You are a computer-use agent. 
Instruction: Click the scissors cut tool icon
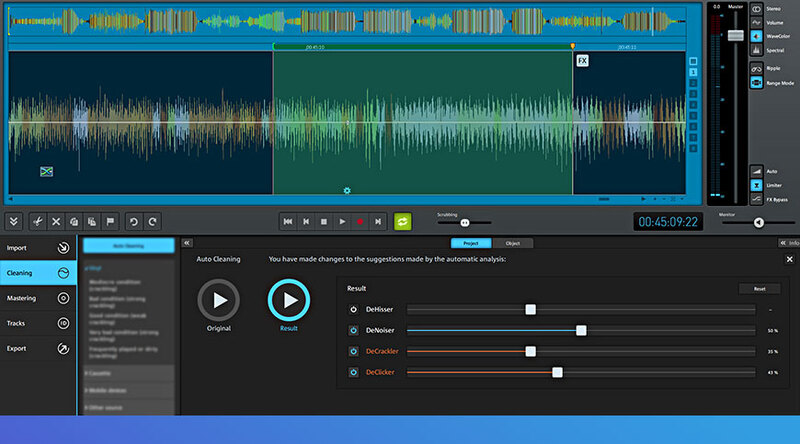tap(35, 221)
